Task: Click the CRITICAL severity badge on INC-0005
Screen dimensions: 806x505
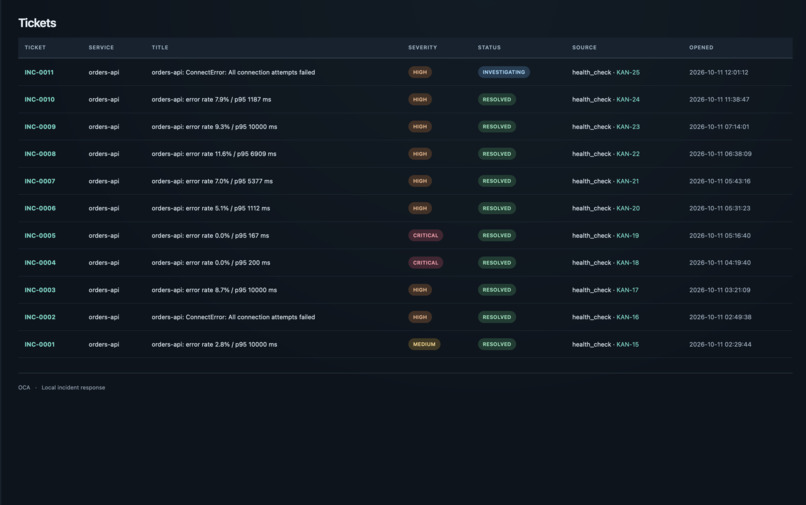Action: [x=425, y=236]
